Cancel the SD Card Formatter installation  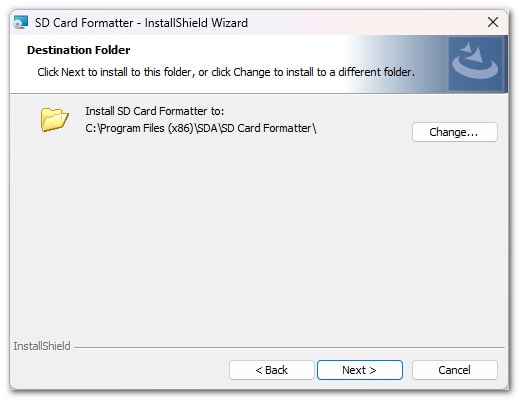(455, 370)
